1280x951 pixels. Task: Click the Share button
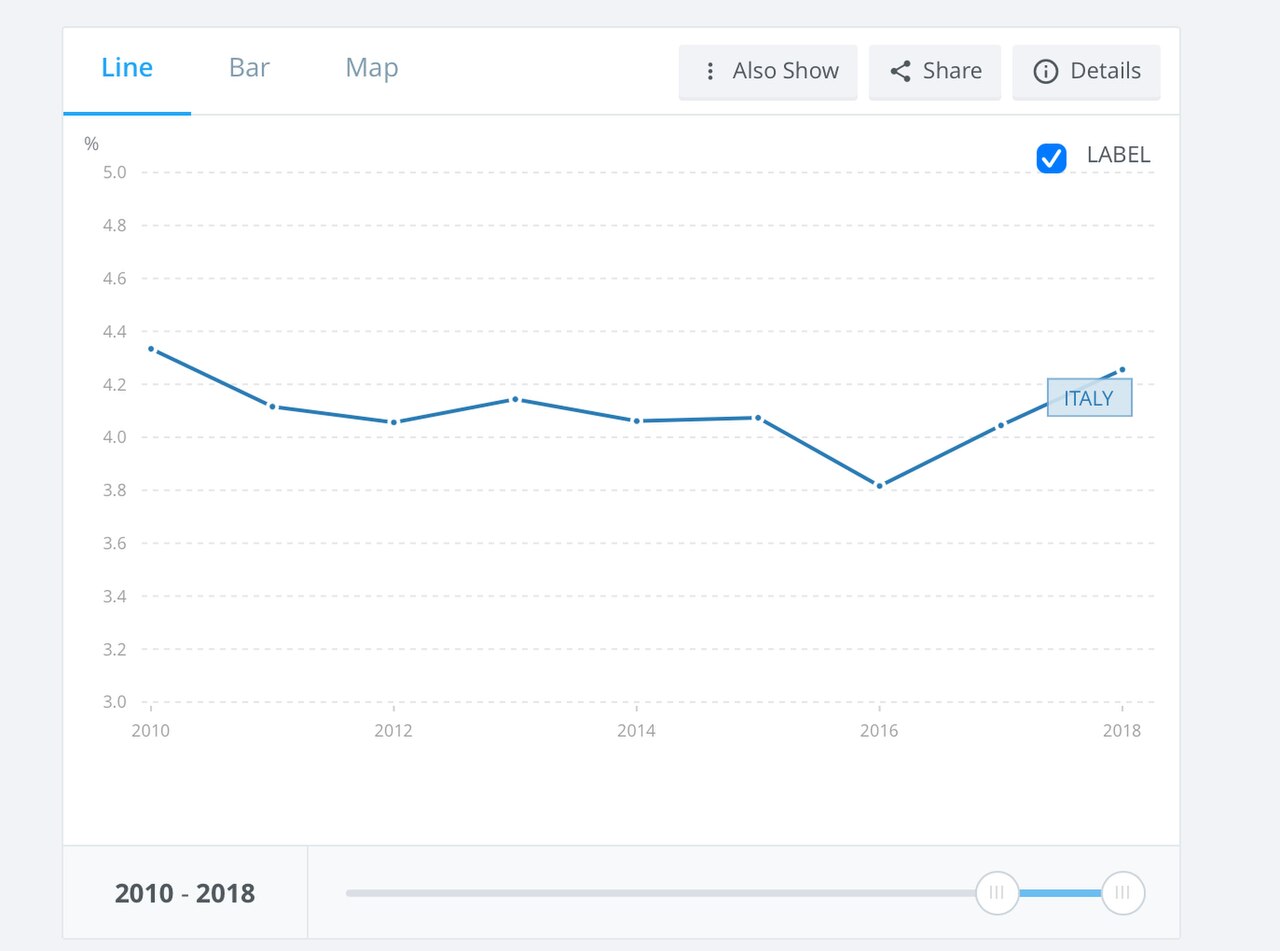coord(935,71)
